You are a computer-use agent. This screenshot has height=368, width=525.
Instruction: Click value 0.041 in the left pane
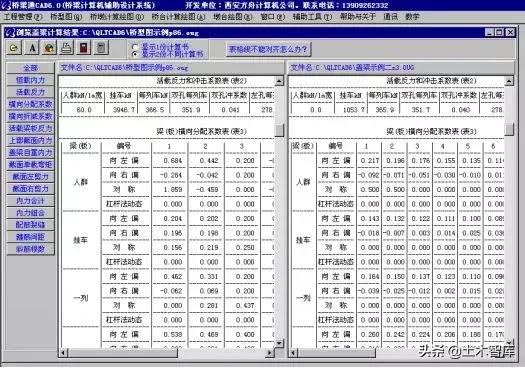point(230,110)
